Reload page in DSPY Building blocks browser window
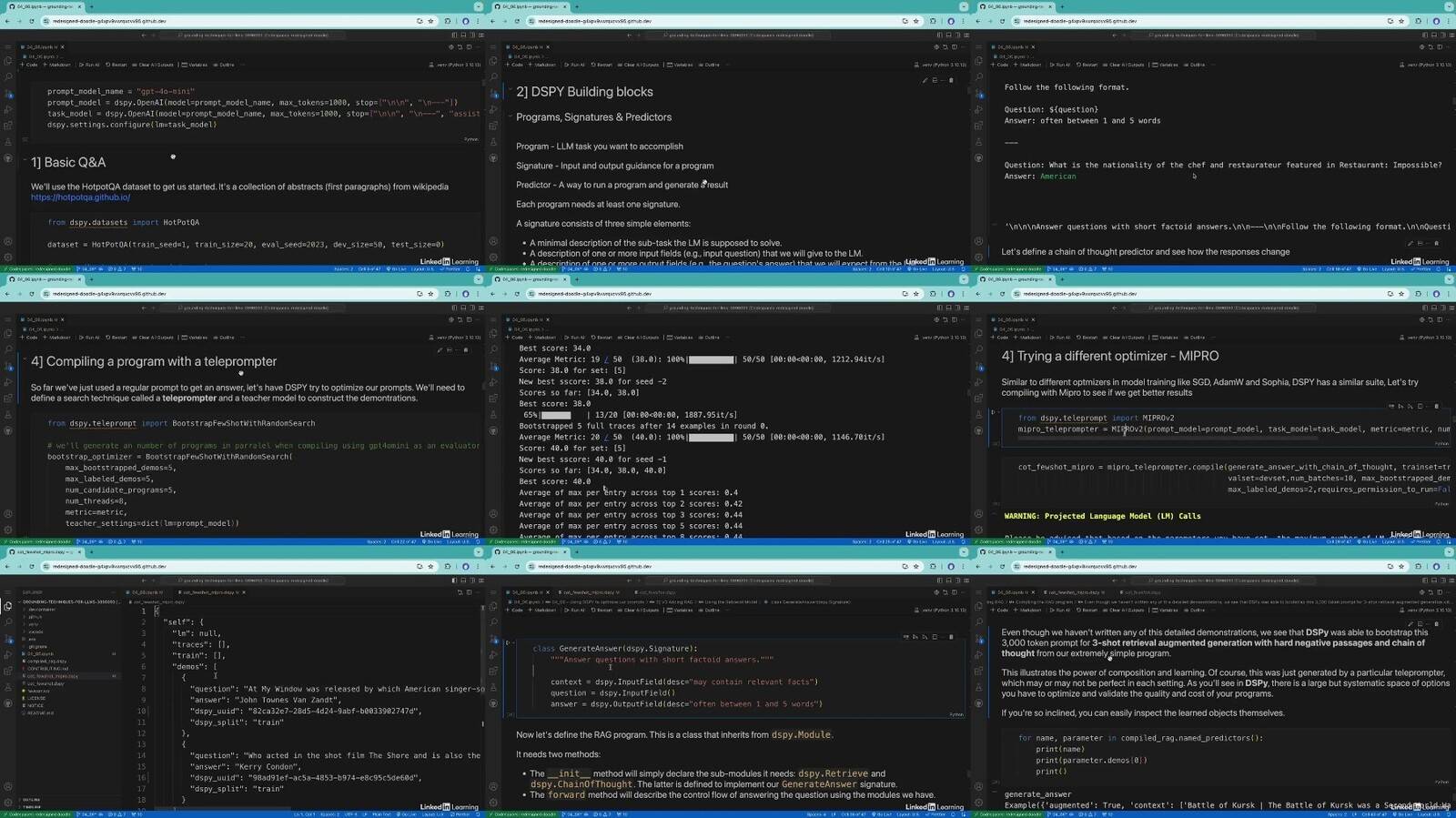Screen dimensions: 1456x818 click(x=517, y=21)
